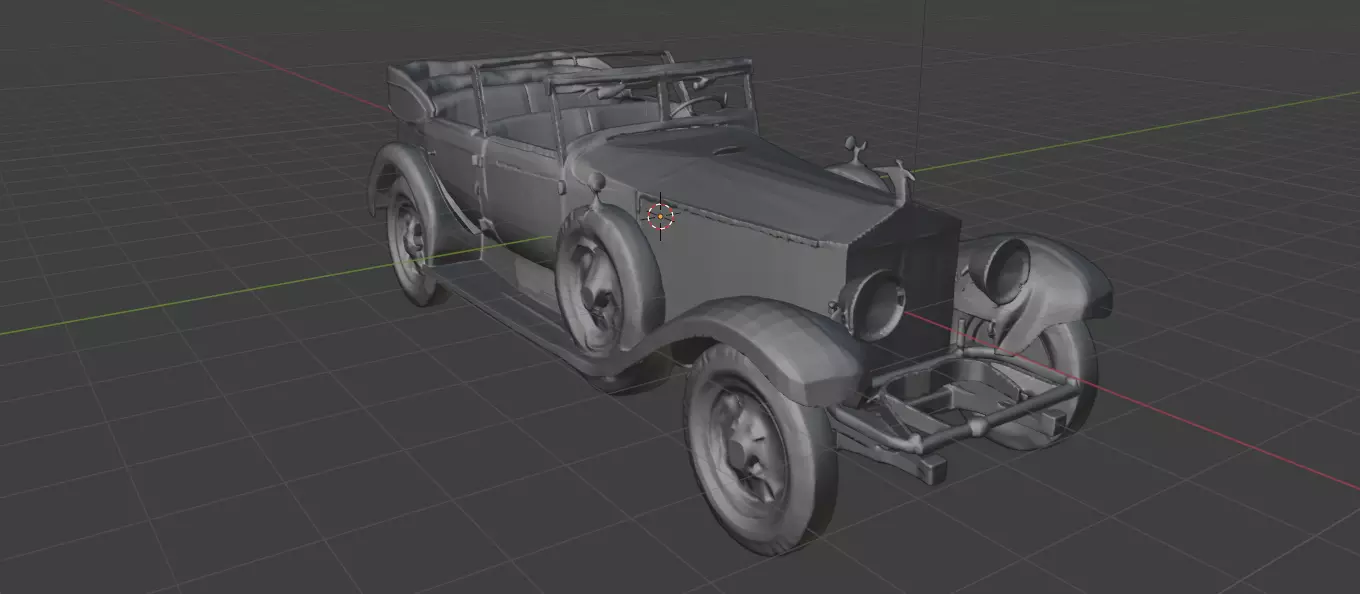This screenshot has height=594, width=1360.
Task: Select the car's front left wheel
Action: pos(762,448)
